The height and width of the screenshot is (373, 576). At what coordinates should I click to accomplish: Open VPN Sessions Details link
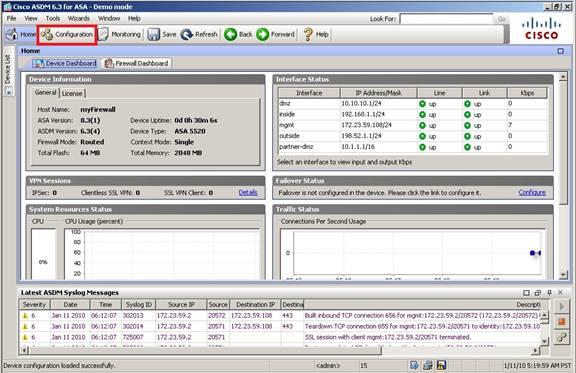tap(248, 193)
